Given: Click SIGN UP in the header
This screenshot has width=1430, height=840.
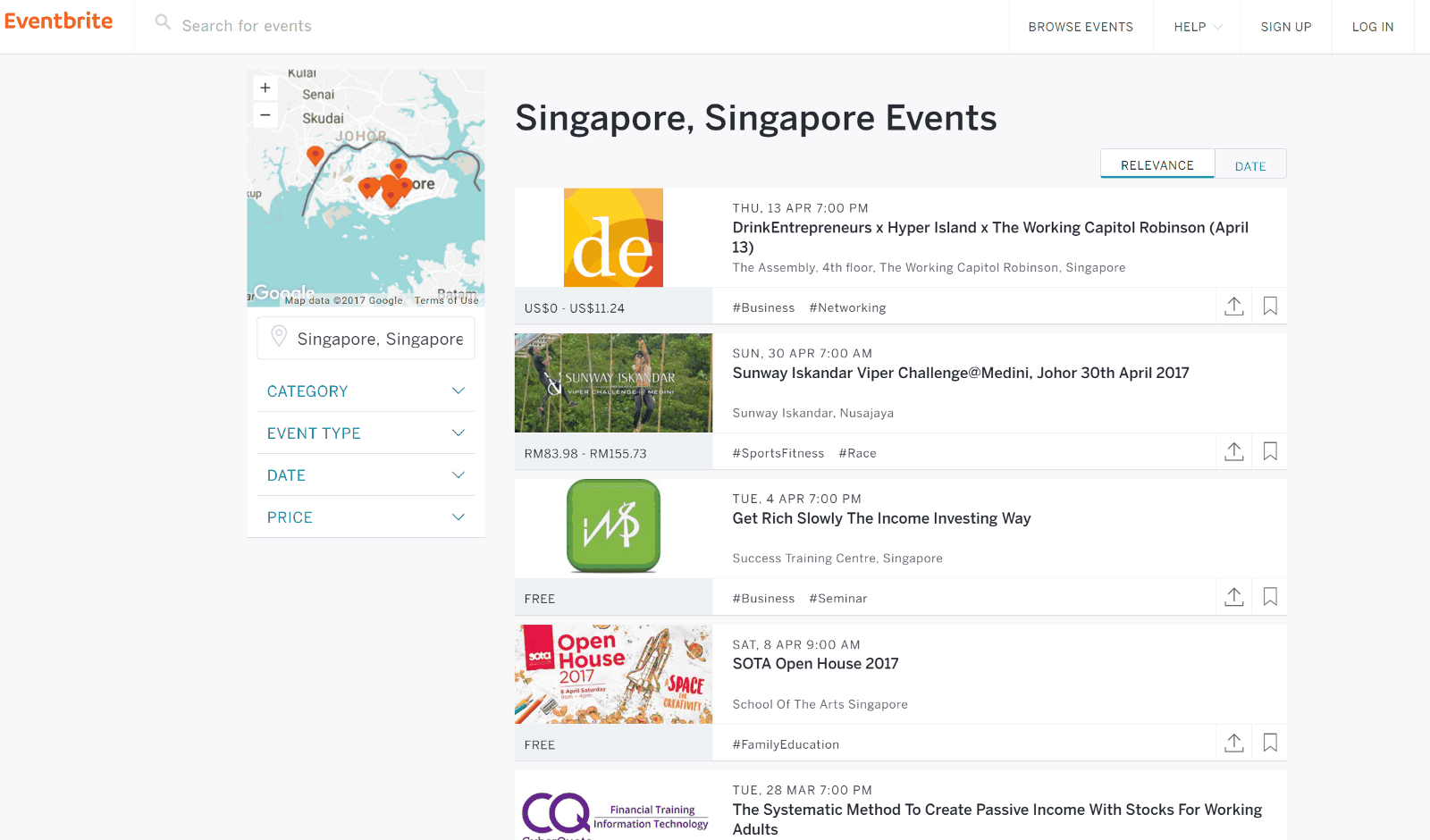Looking at the screenshot, I should [1286, 27].
